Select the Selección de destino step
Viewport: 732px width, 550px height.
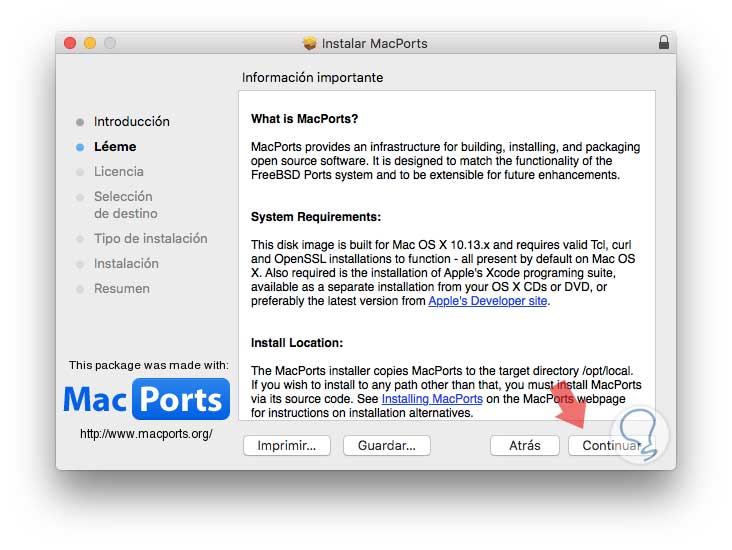coord(126,205)
